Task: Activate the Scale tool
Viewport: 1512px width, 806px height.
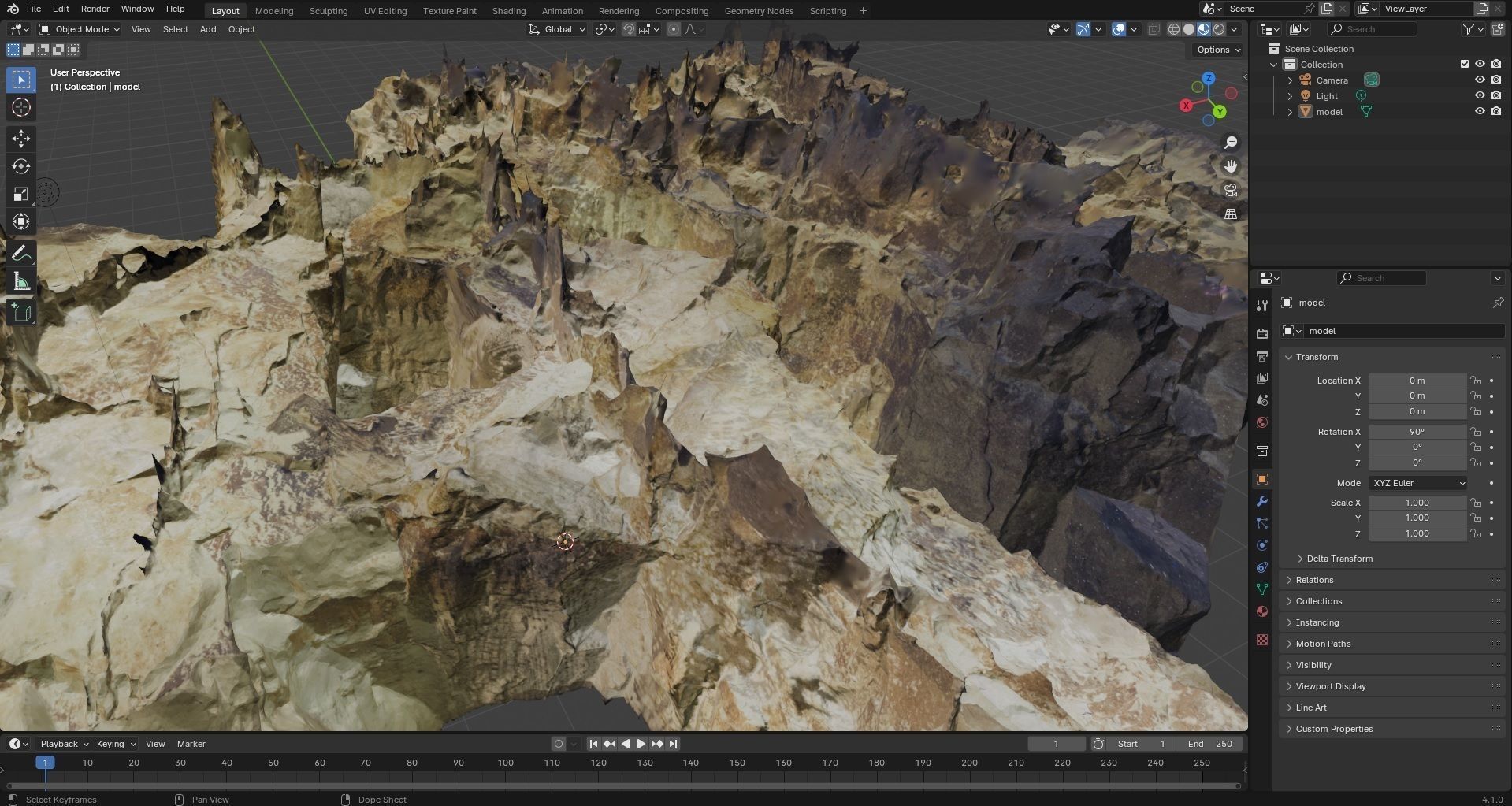Action: (21, 194)
